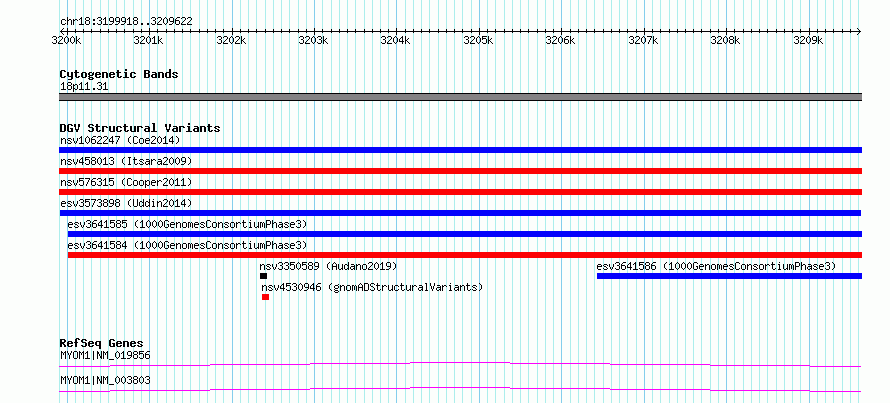Click the 3203k ruler tick label
Viewport: 890px width, 403px height.
pos(314,41)
